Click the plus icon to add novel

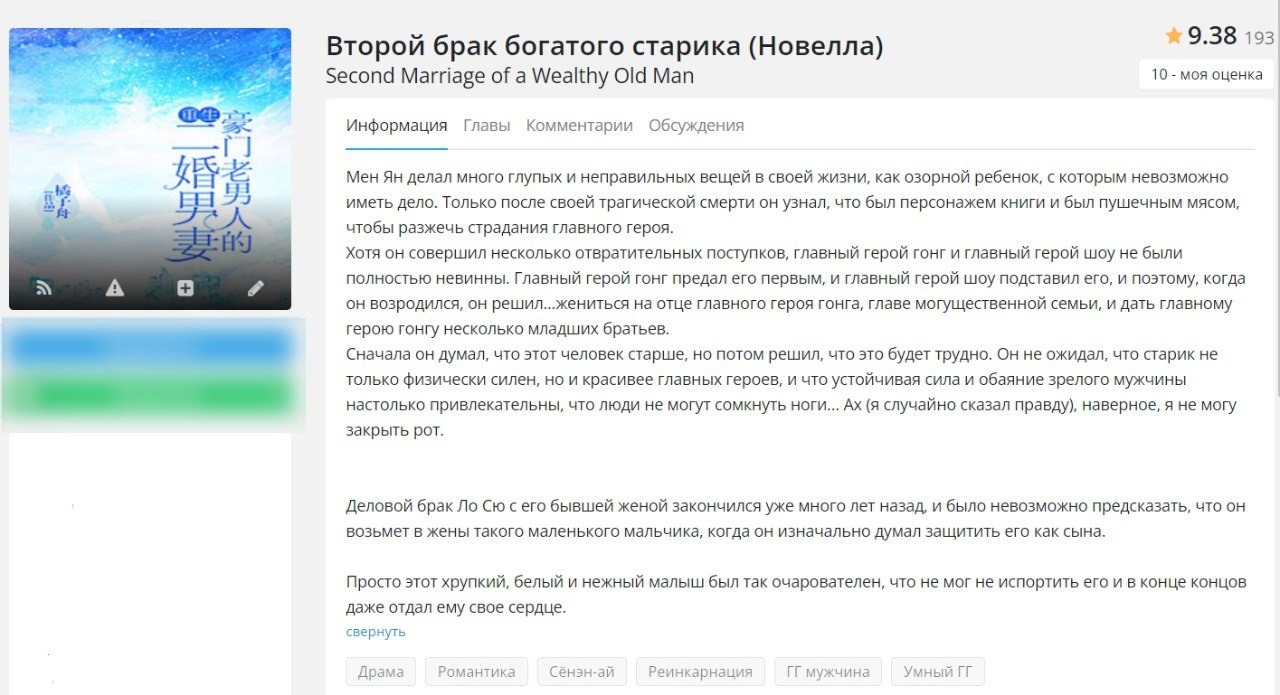[185, 288]
